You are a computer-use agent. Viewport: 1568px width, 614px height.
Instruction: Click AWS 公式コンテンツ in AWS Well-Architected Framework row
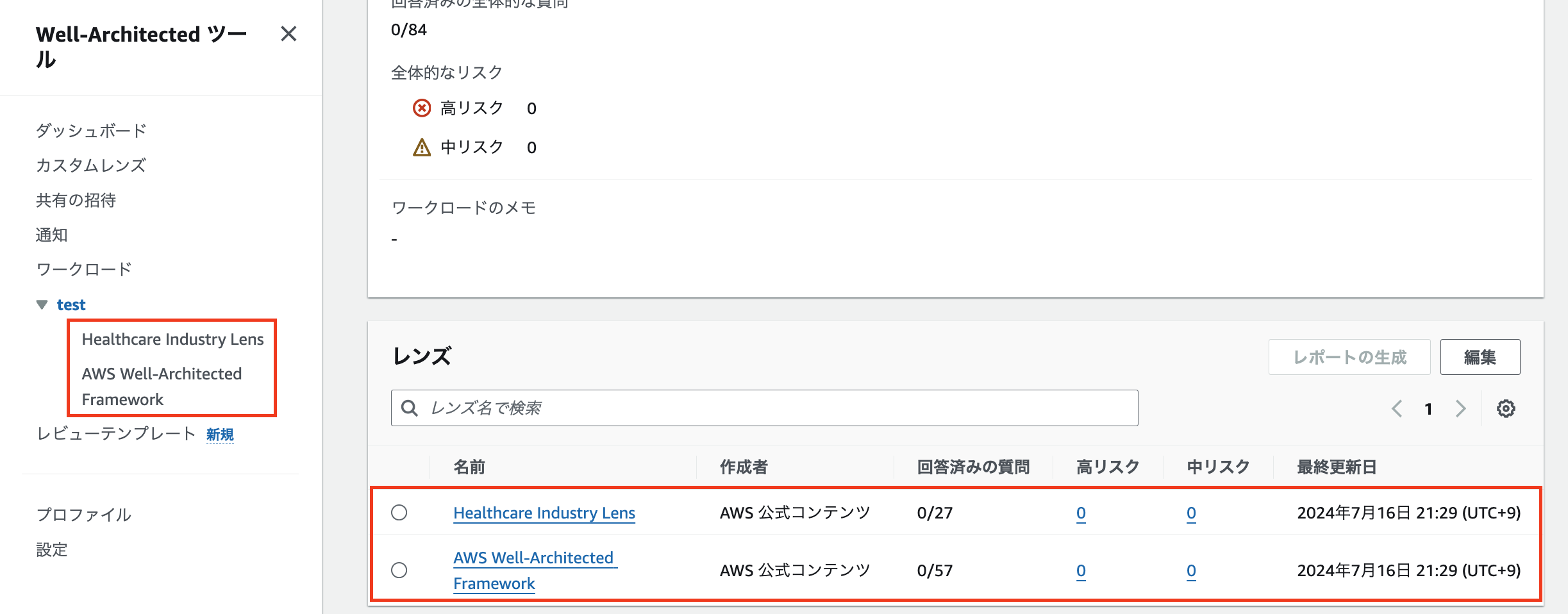point(795,570)
